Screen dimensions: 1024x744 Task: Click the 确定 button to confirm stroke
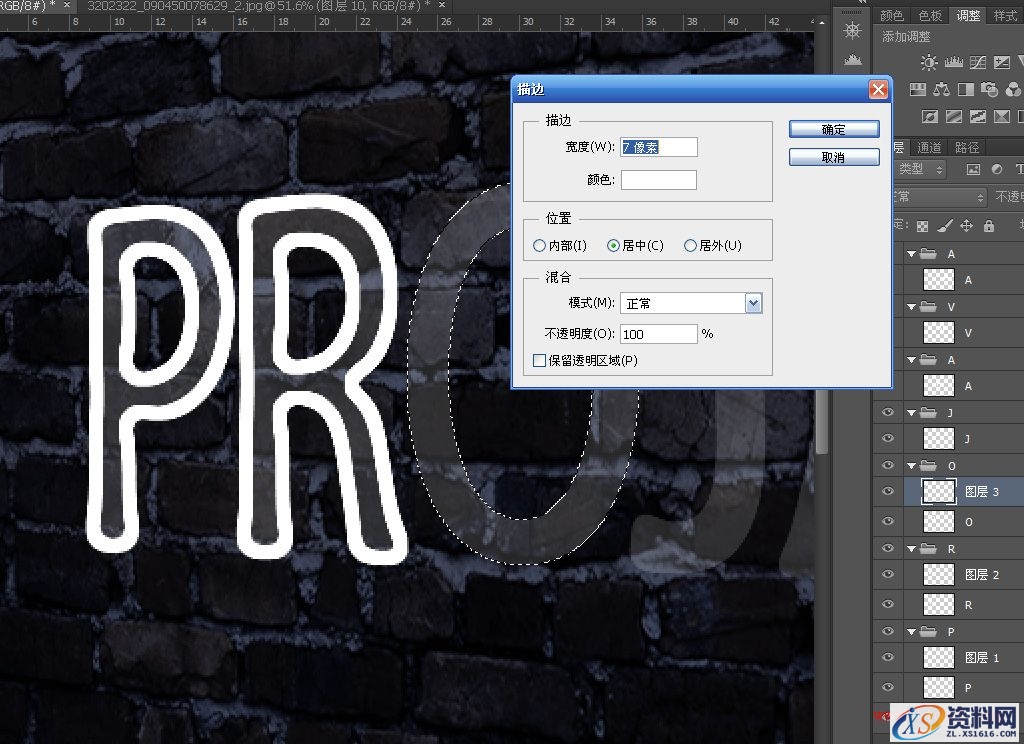pos(833,130)
